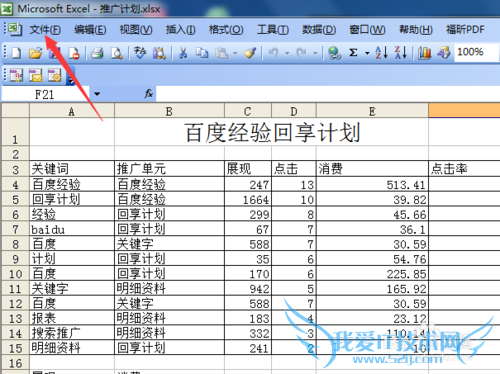Open the 帮助(H) menu
The image size is (500, 374).
tap(416, 30)
